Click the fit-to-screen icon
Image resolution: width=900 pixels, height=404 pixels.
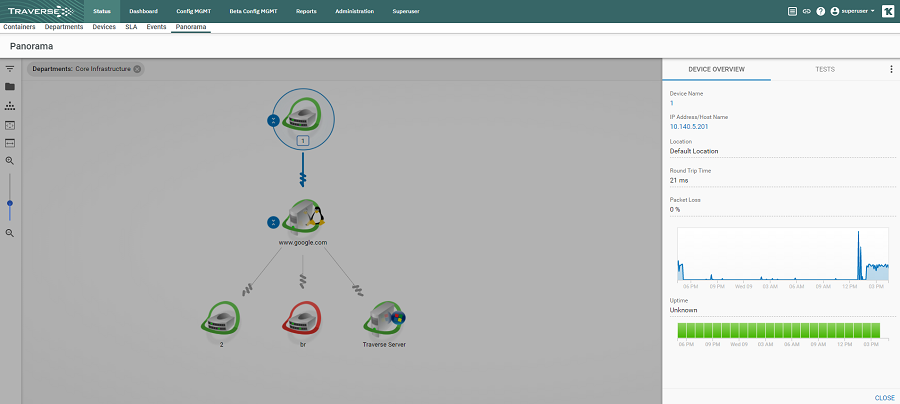(10, 125)
